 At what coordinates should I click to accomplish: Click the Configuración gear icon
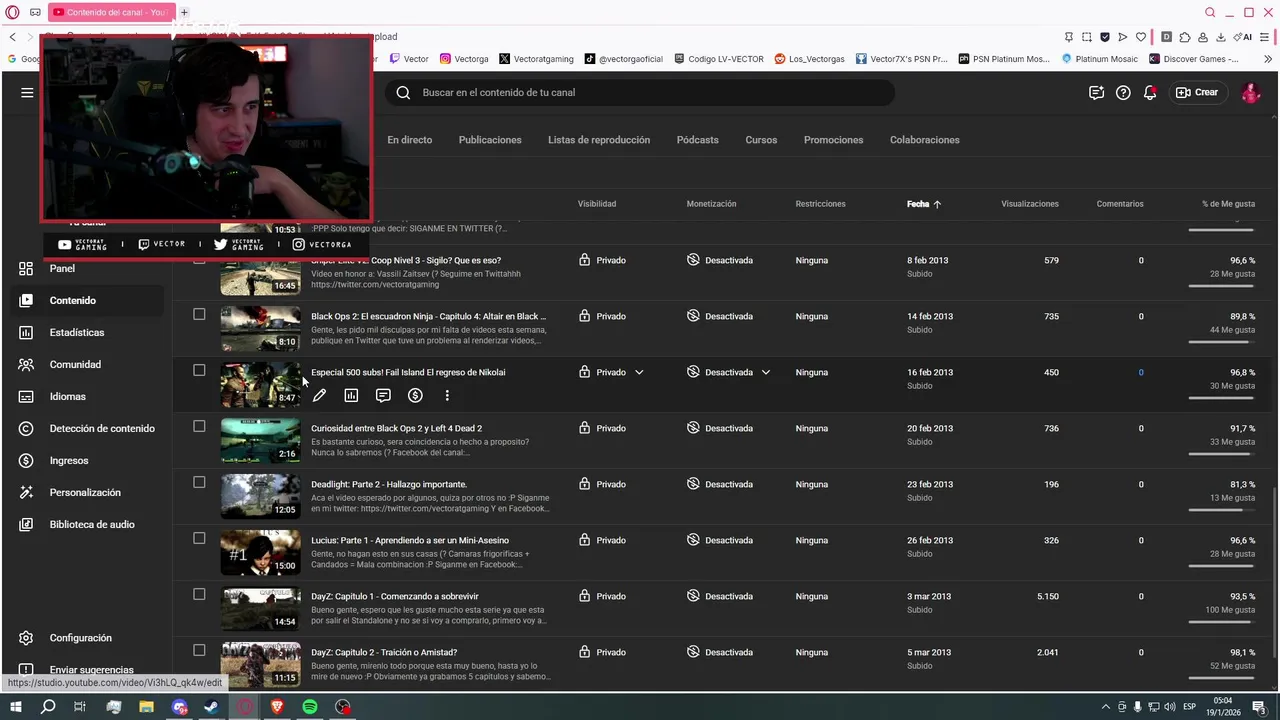(26, 638)
